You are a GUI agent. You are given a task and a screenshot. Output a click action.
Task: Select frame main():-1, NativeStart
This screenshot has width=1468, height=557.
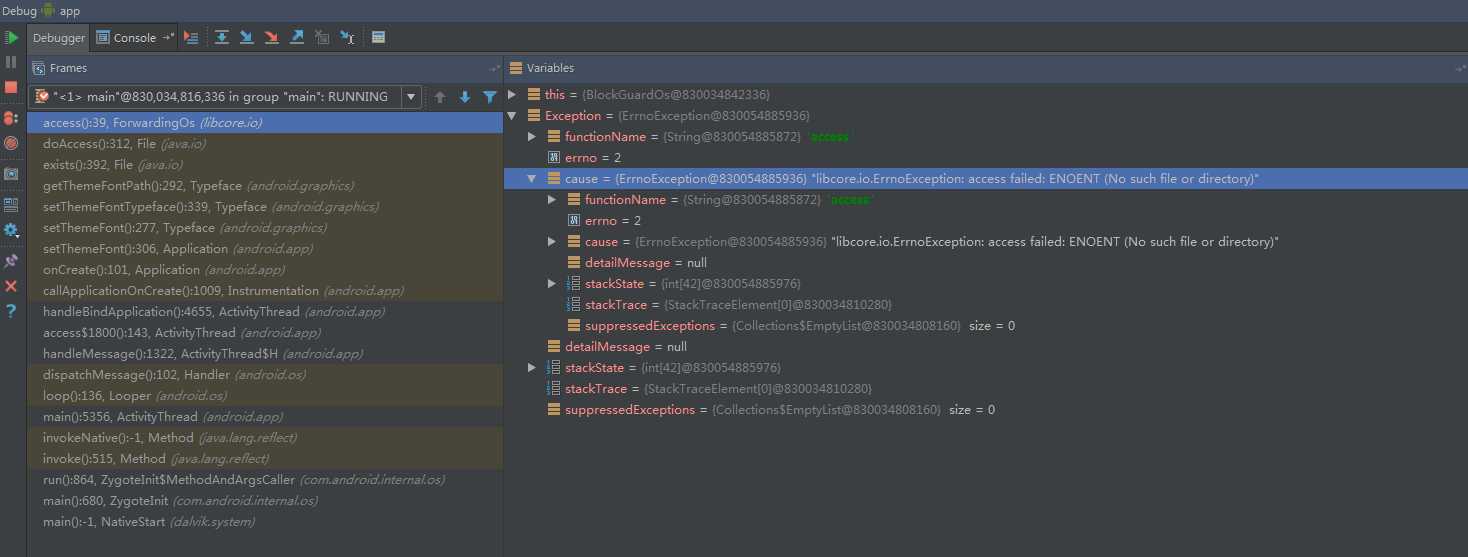(x=265, y=521)
